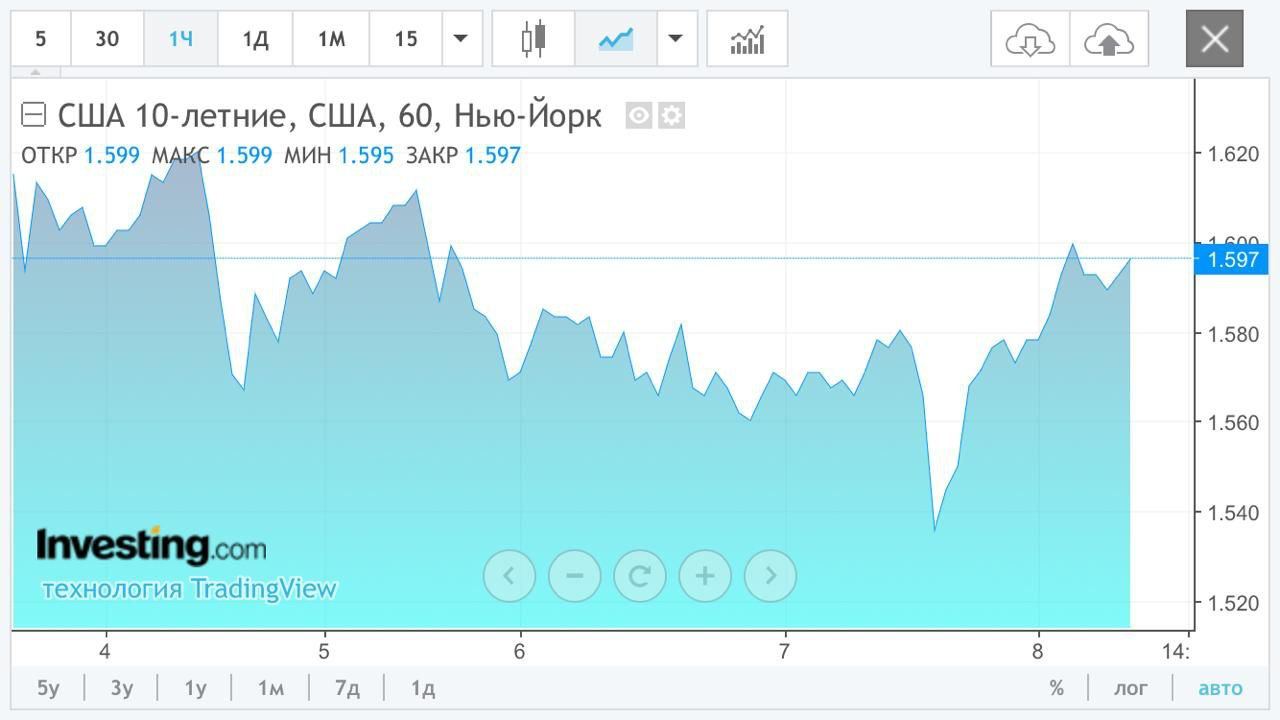
Task: Click the cloud download icon
Action: tap(1030, 40)
